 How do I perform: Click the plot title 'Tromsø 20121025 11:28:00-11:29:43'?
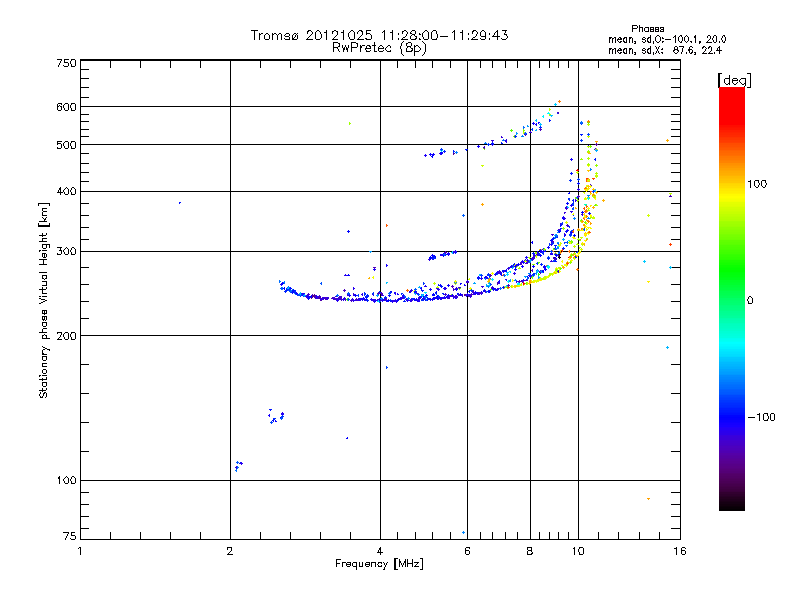(x=379, y=35)
